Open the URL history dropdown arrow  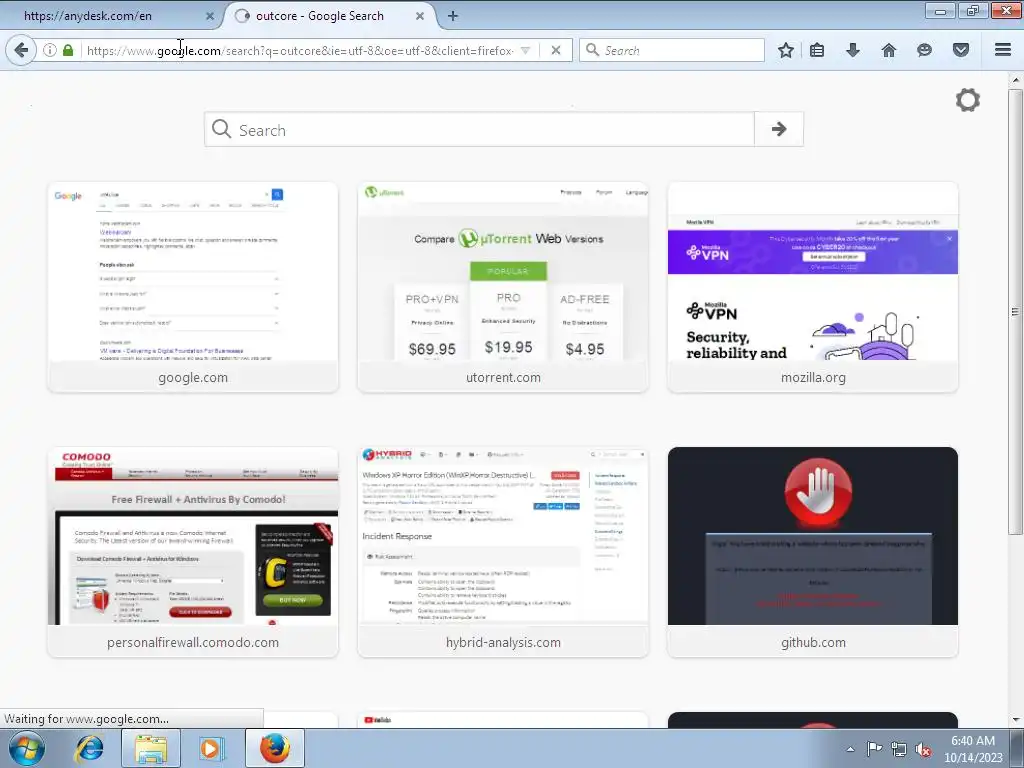pyautogui.click(x=525, y=50)
